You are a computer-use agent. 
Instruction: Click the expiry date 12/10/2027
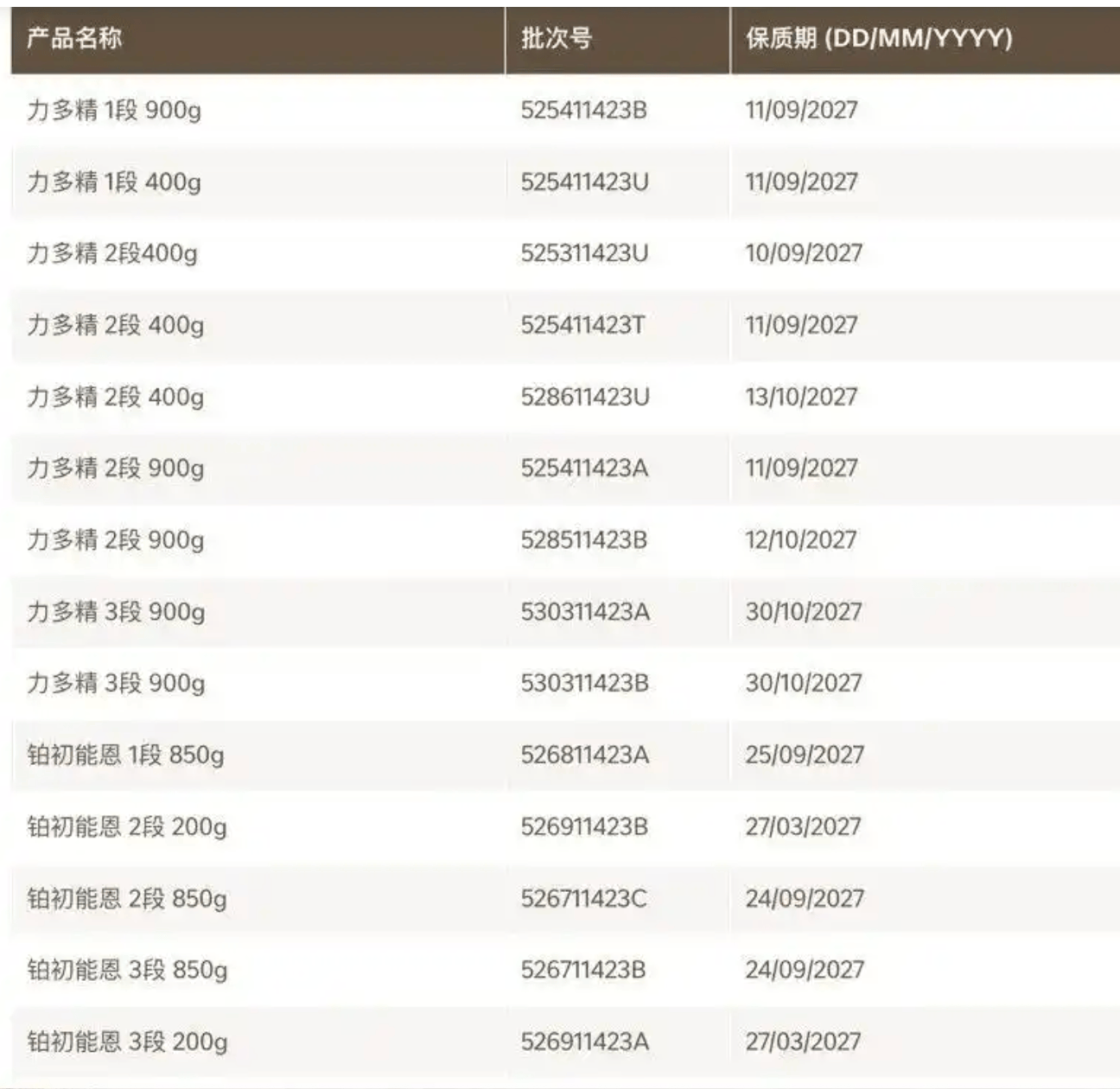point(801,540)
